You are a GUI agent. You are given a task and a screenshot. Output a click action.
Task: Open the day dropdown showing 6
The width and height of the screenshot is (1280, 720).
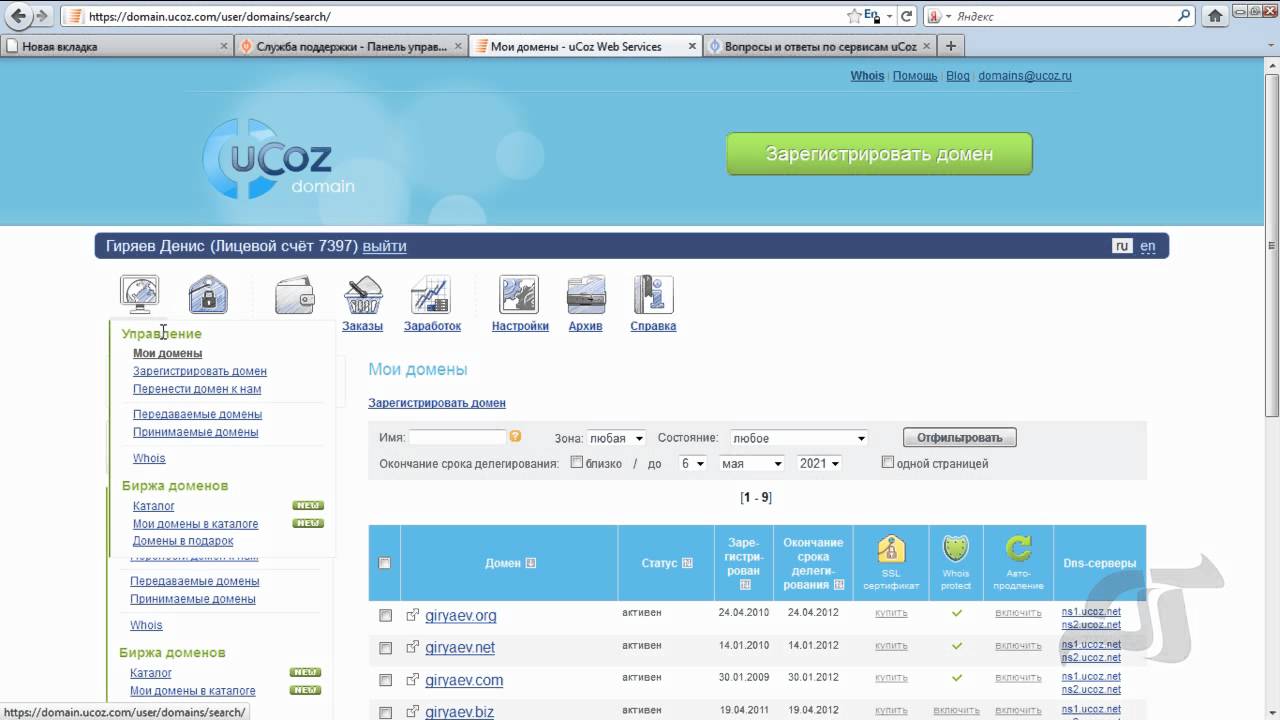[x=693, y=463]
